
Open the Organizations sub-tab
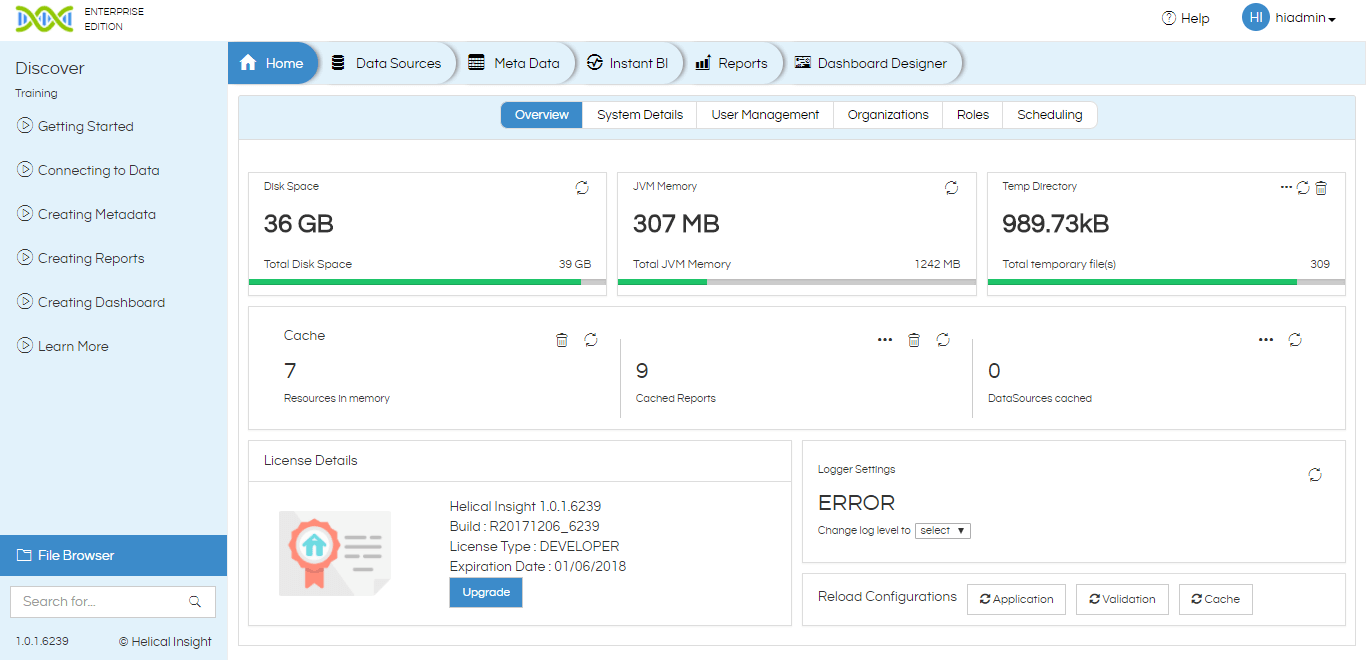(888, 115)
